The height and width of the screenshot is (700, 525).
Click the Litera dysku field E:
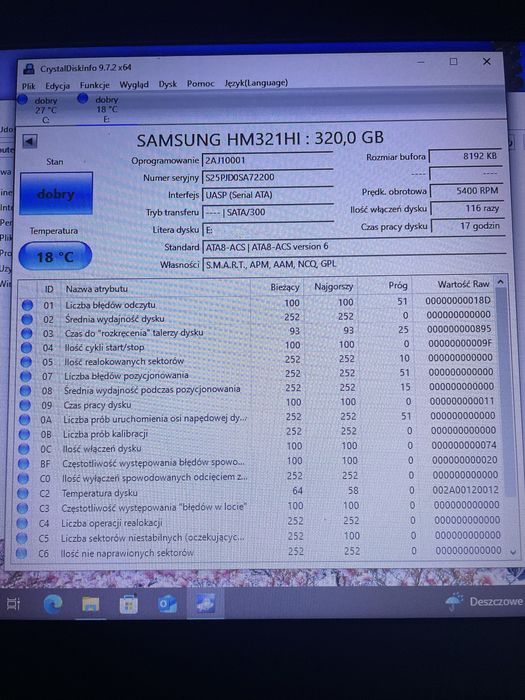pyautogui.click(x=268, y=229)
